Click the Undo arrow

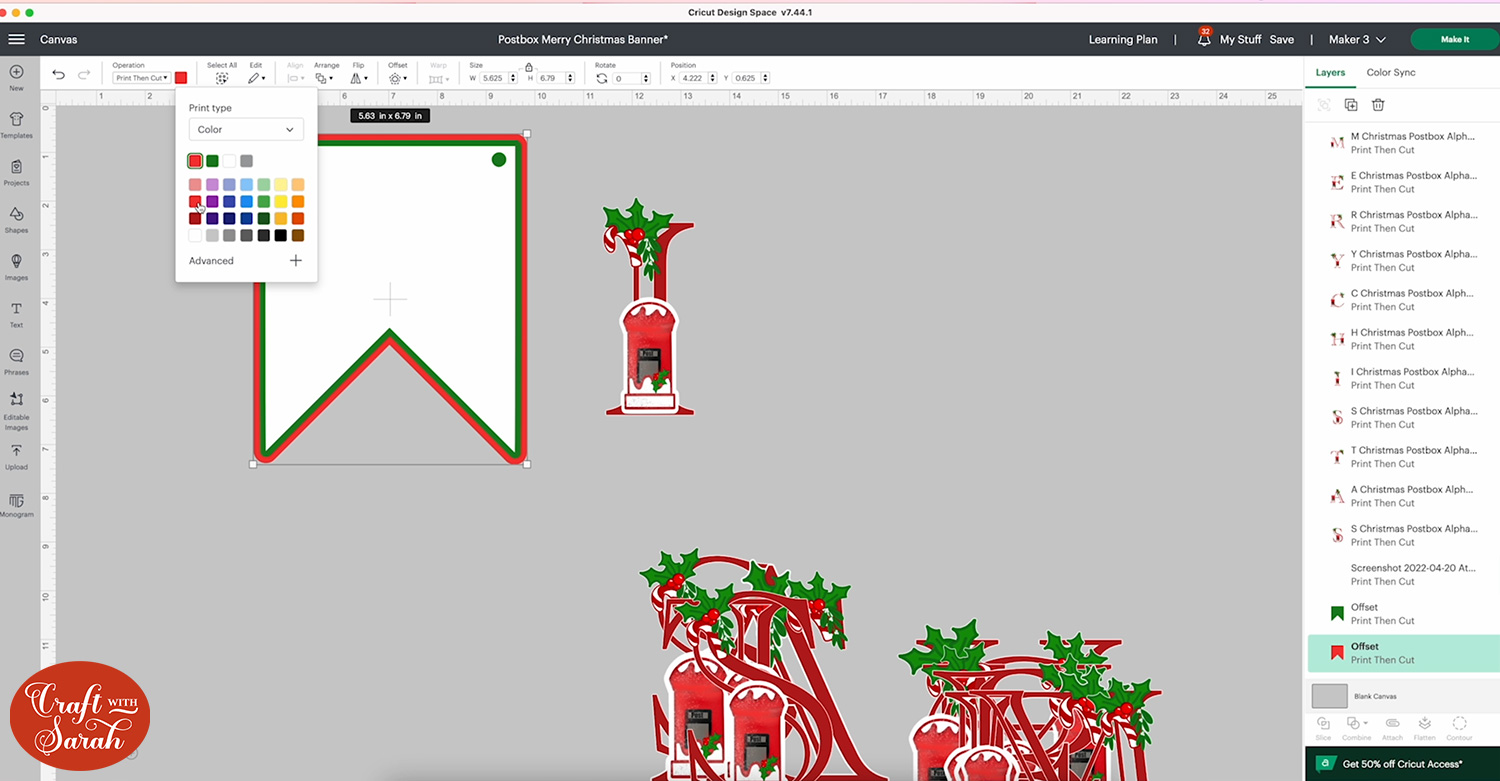pyautogui.click(x=58, y=75)
